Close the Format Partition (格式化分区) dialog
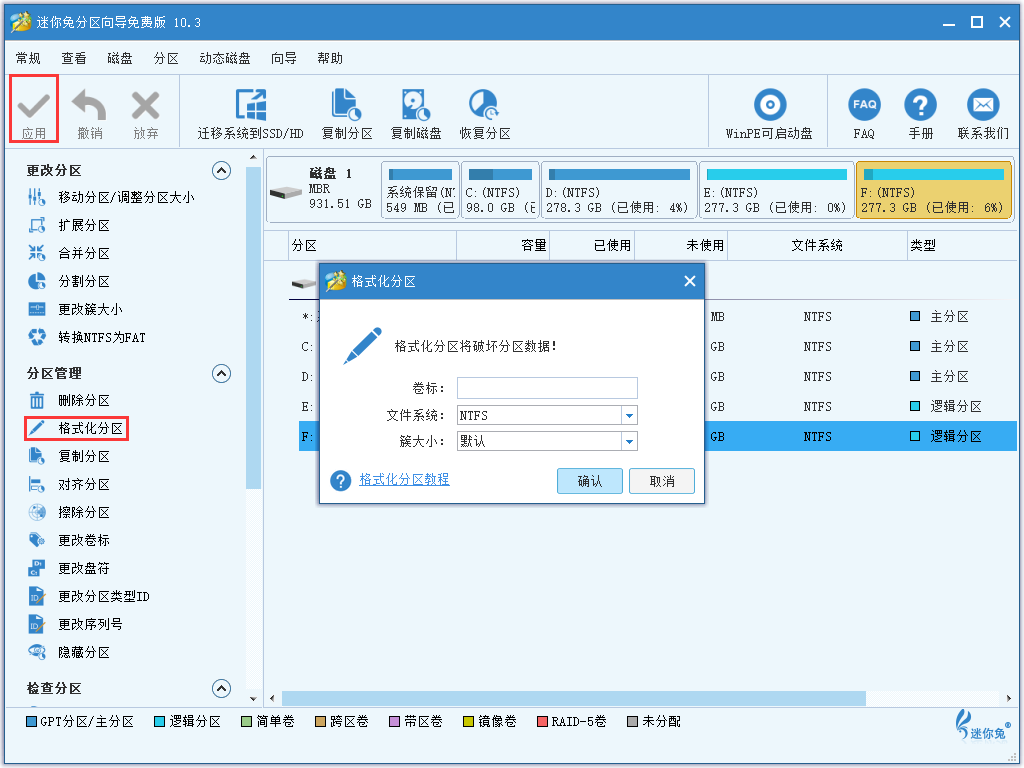Screen dimensions: 1024x768 click(x=690, y=281)
